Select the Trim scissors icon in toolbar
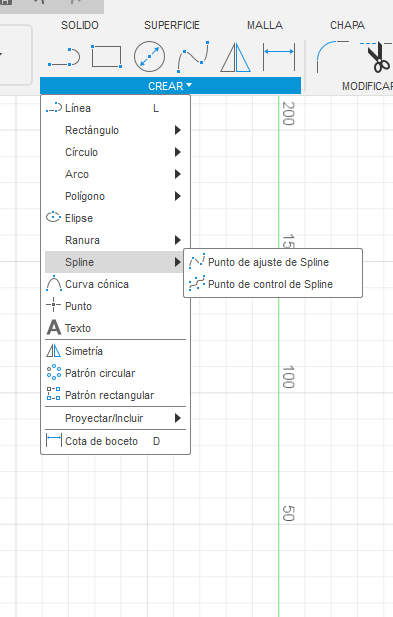The height and width of the screenshot is (617, 393). point(377,57)
